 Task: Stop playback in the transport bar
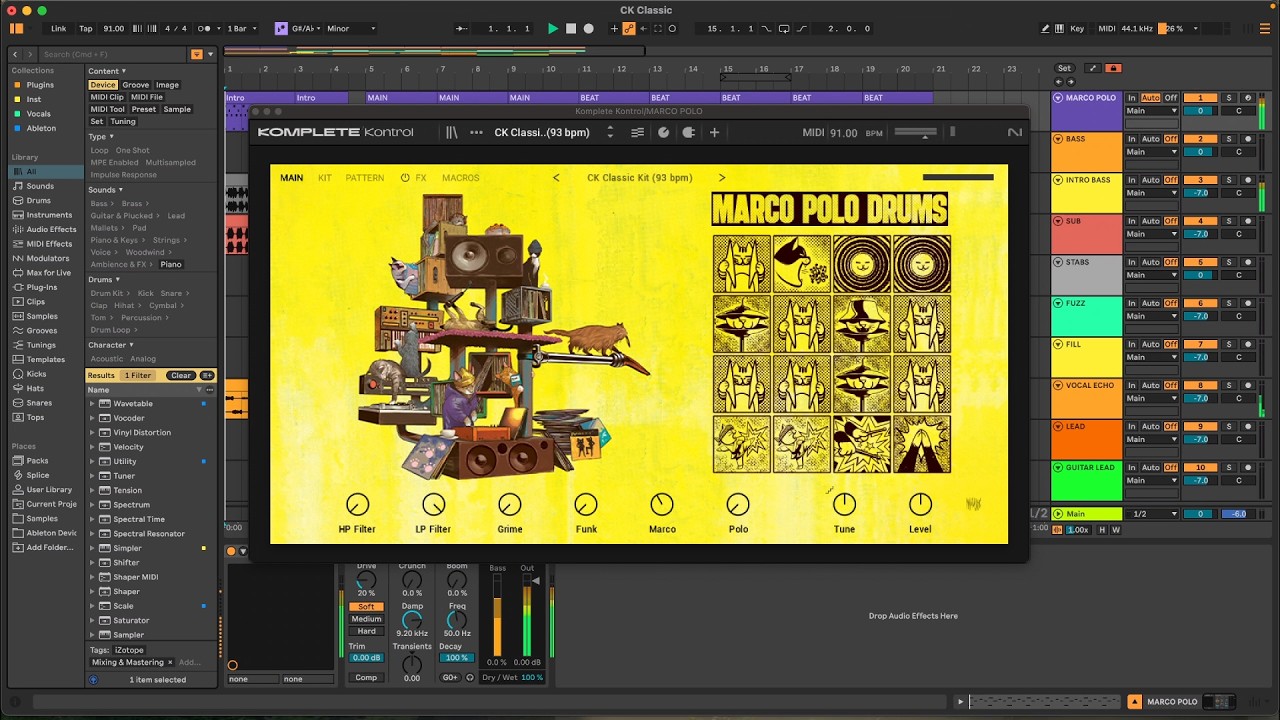pos(571,29)
